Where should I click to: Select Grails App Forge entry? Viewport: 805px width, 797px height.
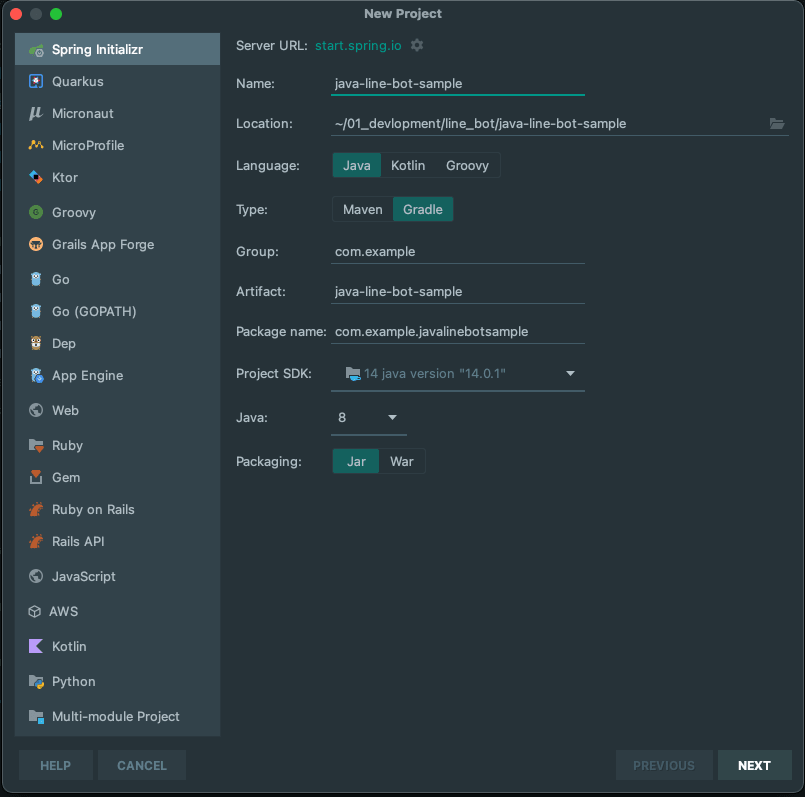pos(118,244)
